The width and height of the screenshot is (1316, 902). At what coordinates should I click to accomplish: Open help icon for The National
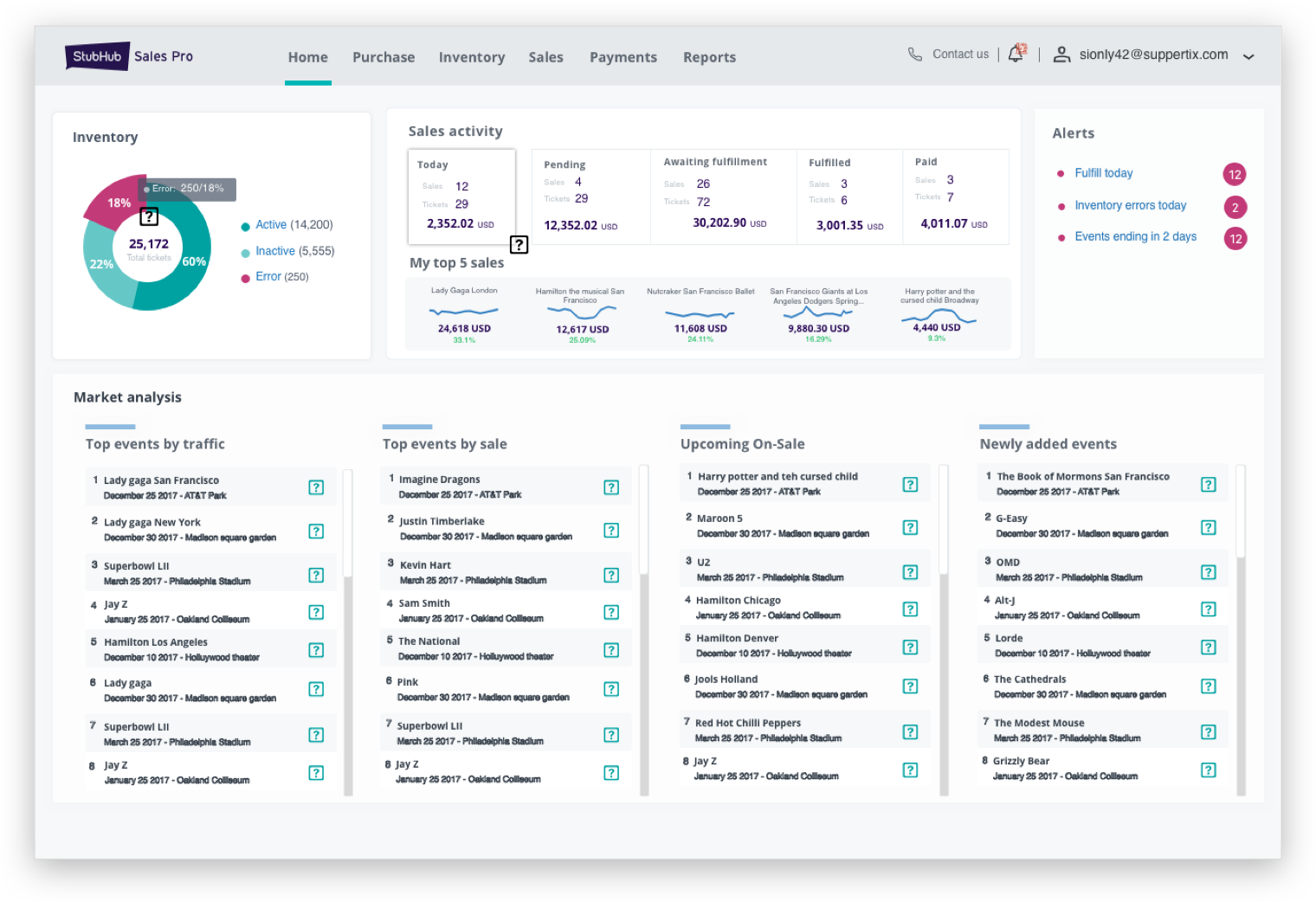click(611, 650)
